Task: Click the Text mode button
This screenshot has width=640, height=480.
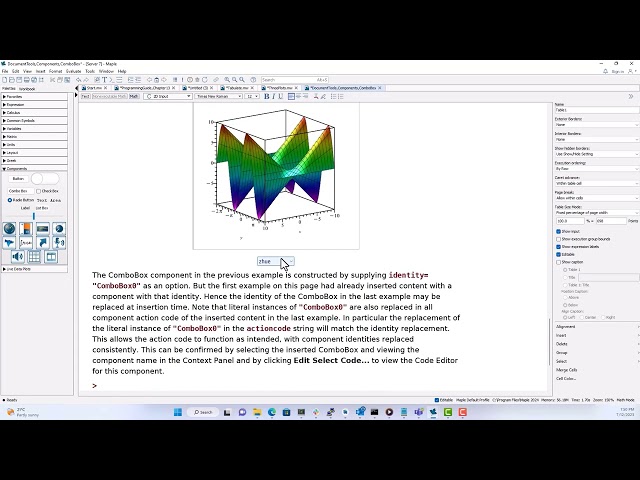Action: 85,96
